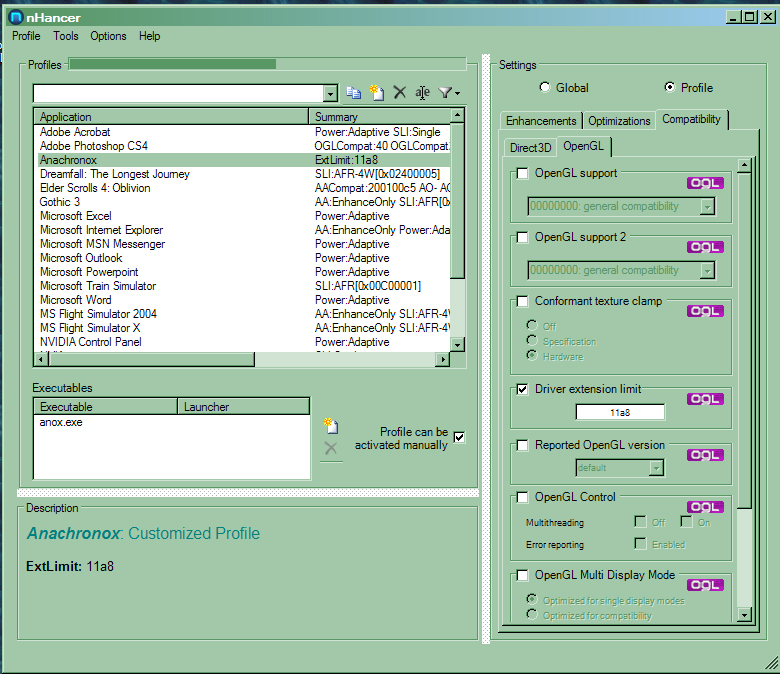Click OGL badge beside OpenGL Control

coord(705,507)
